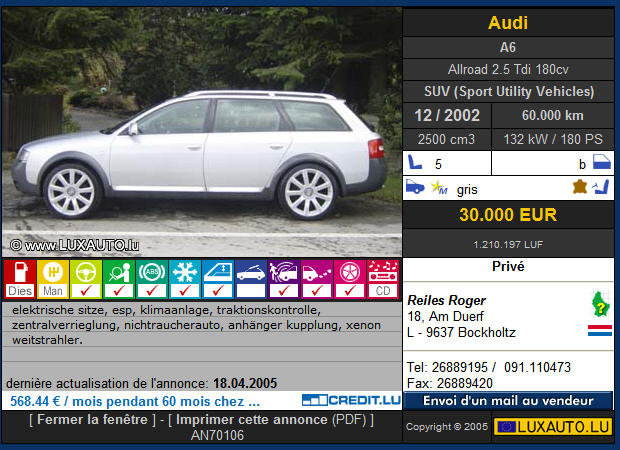Image resolution: width=620 pixels, height=450 pixels.
Task: Click the CD radio icon
Action: tap(384, 272)
